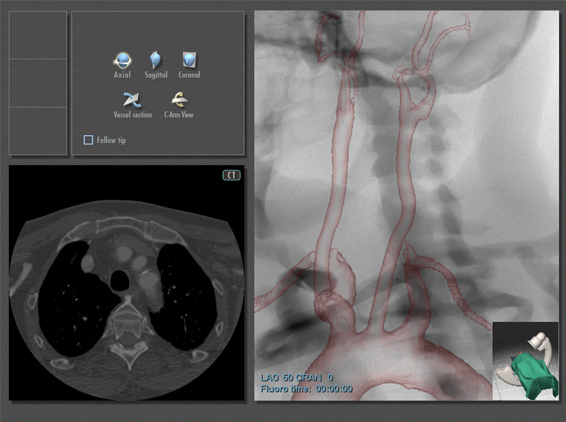This screenshot has height=422, width=566.
Task: Select the top empty slot in left panel
Action: click(x=38, y=35)
